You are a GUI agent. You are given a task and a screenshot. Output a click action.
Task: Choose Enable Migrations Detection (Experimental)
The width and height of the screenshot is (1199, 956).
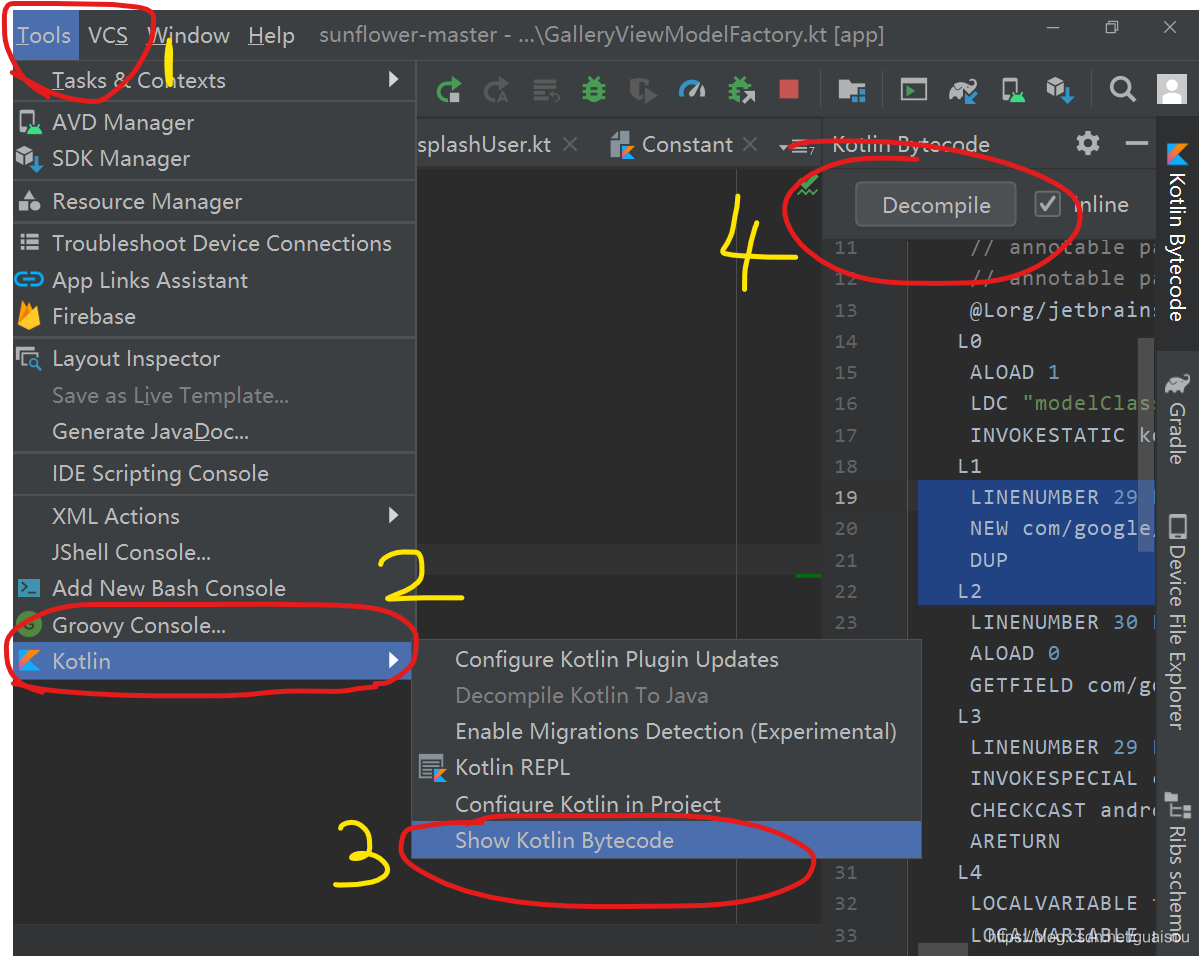point(666,731)
